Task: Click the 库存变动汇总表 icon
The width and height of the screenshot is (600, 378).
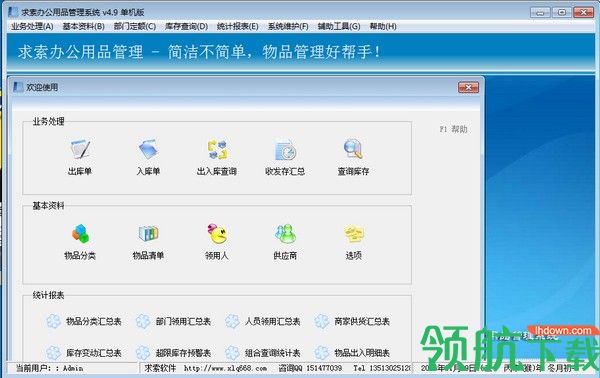Action: [x=54, y=353]
